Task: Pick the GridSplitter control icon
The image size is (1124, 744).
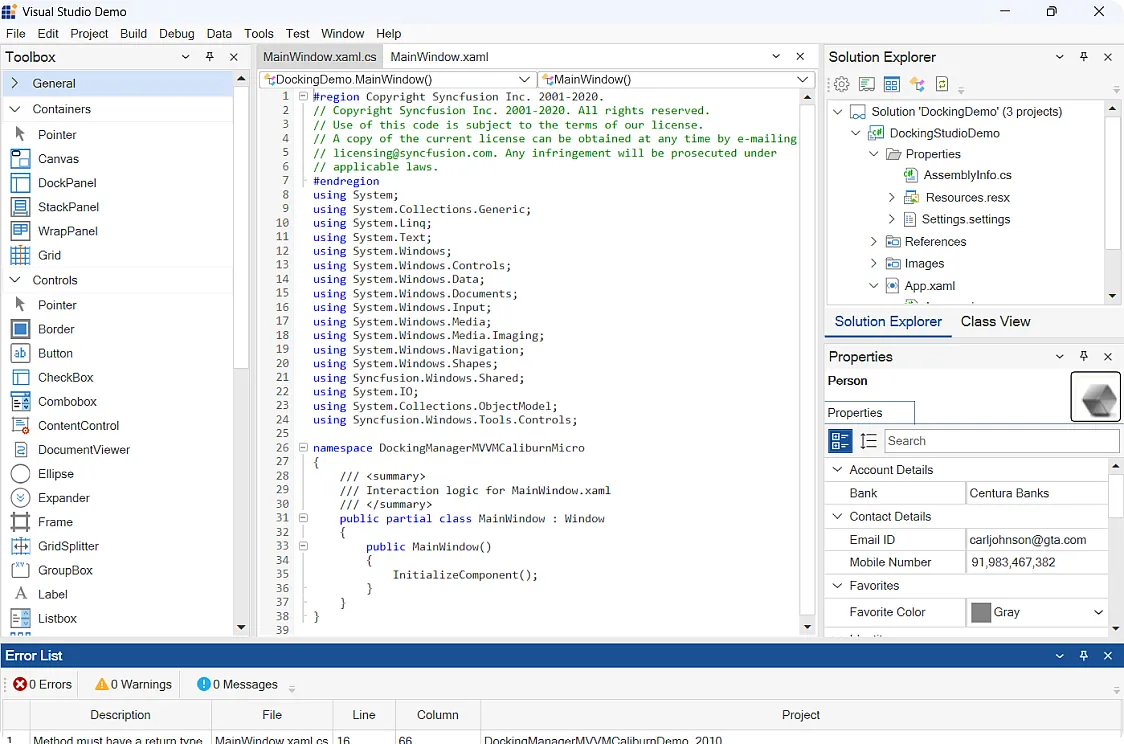Action: tap(20, 546)
